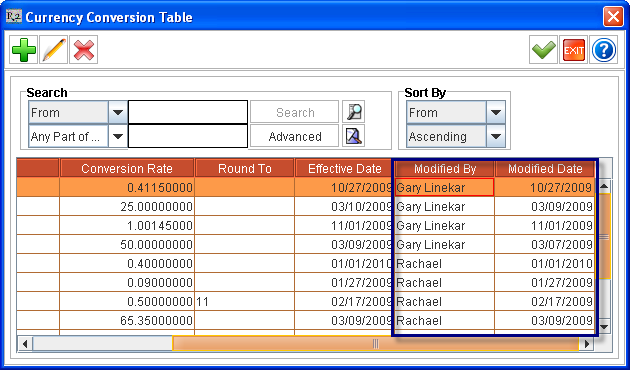Click the Round To column header
630x370 pixels.
(x=245, y=168)
